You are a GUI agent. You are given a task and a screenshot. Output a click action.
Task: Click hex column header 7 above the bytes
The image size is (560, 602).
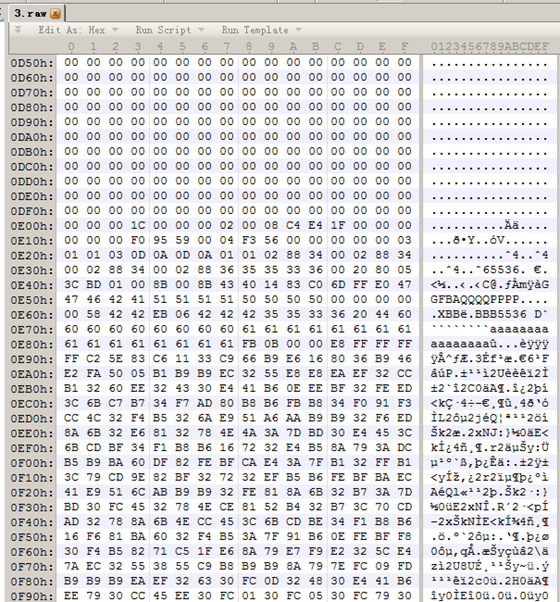(x=226, y=46)
